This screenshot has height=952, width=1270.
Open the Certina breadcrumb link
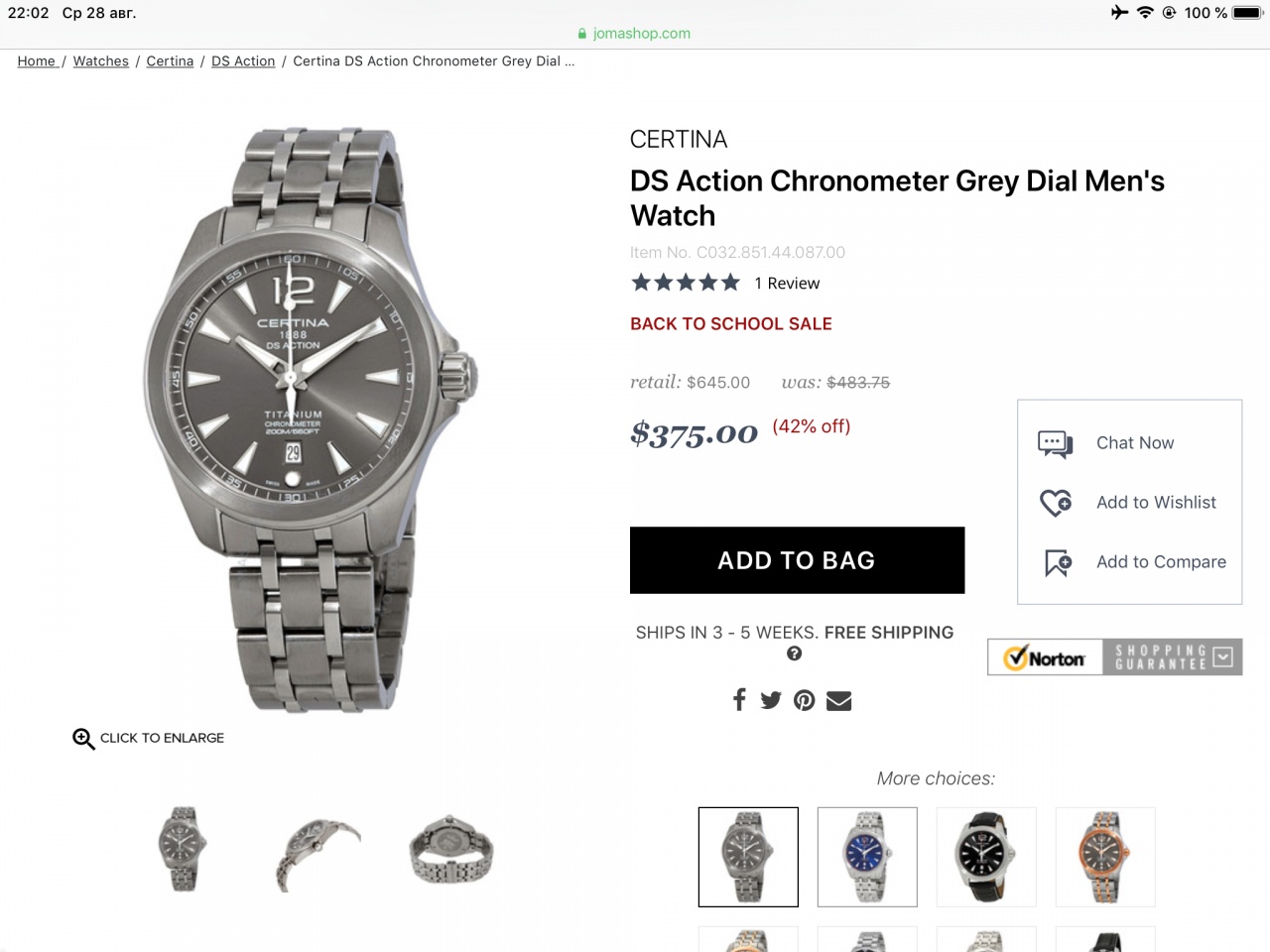170,61
